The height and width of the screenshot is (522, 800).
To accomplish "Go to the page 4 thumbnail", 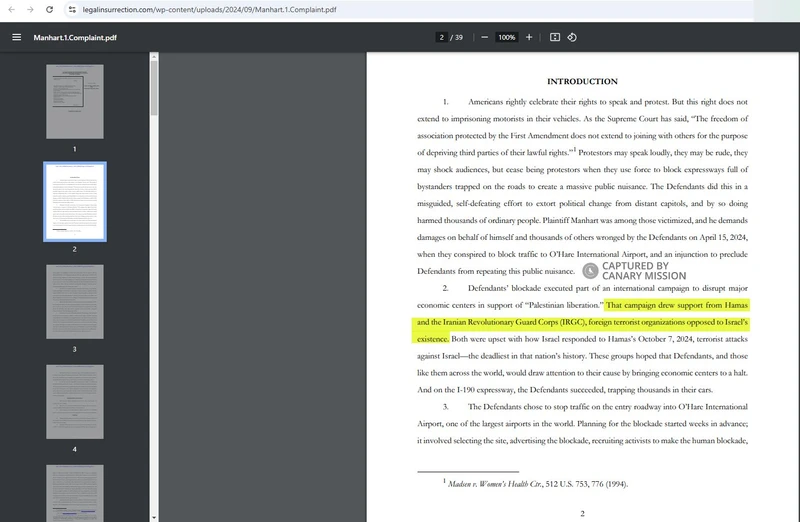I will [74, 401].
